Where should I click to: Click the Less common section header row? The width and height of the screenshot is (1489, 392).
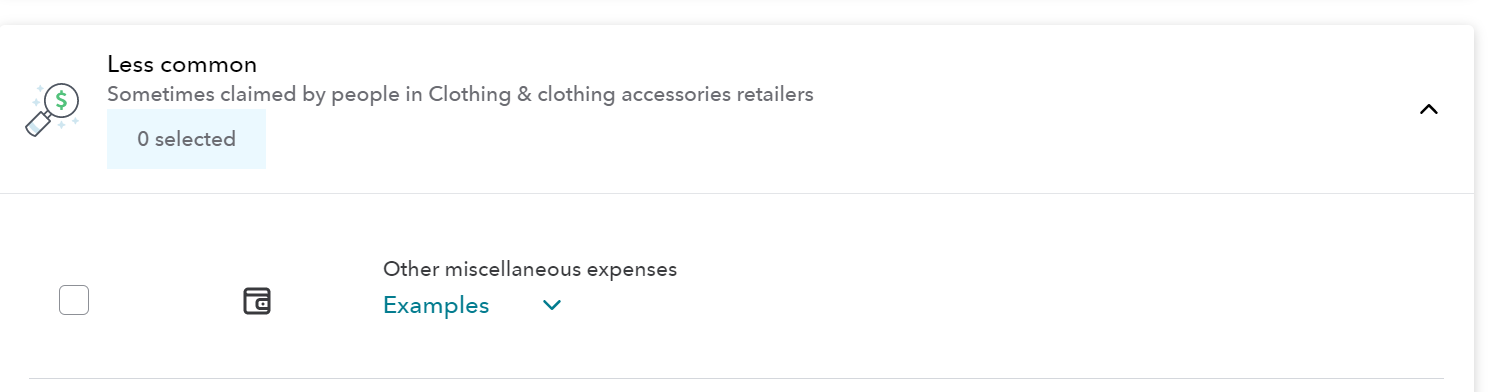[737, 109]
